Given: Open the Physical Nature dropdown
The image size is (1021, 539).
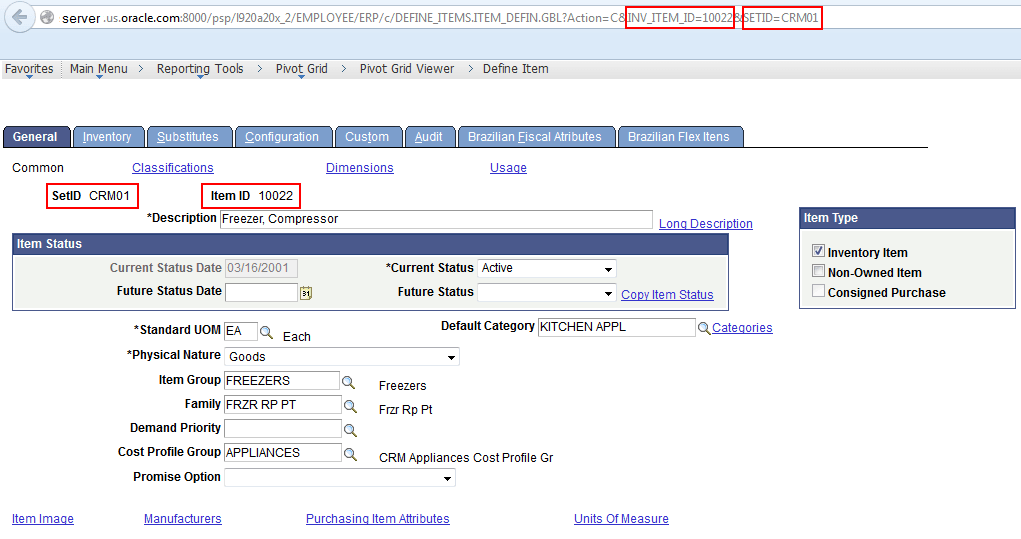Looking at the screenshot, I should tap(342, 357).
